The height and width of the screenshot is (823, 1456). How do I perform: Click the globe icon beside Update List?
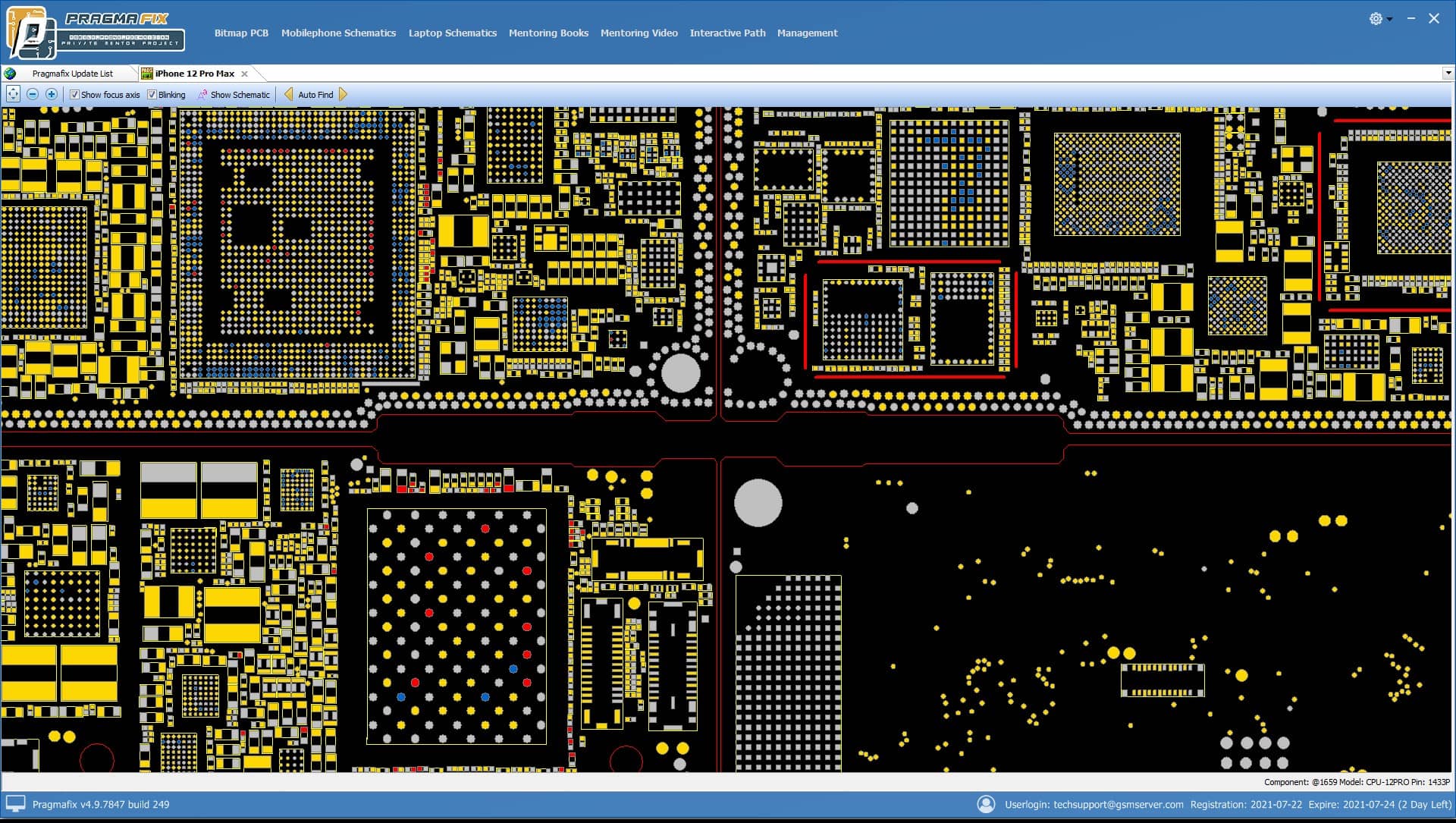tap(10, 74)
